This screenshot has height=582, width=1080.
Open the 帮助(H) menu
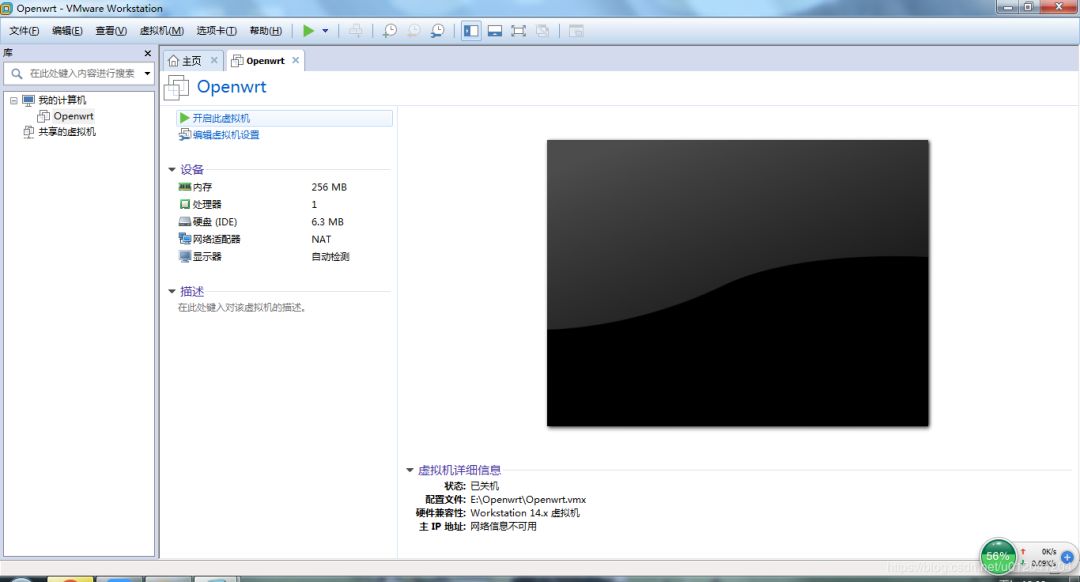[265, 30]
